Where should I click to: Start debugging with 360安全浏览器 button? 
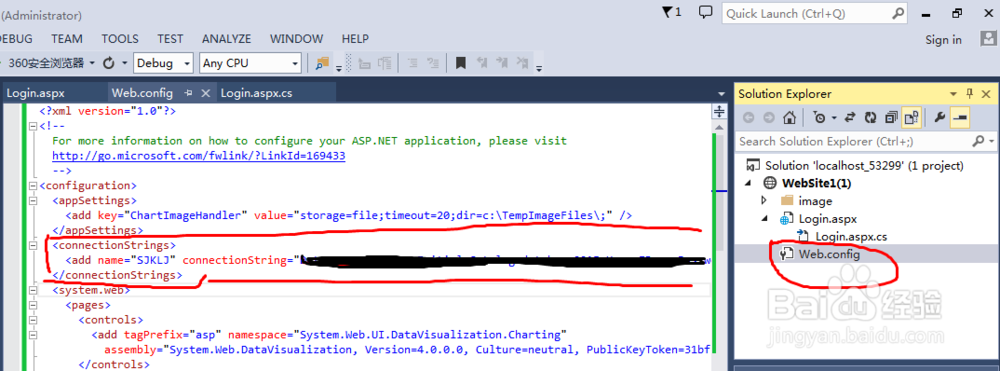46,63
